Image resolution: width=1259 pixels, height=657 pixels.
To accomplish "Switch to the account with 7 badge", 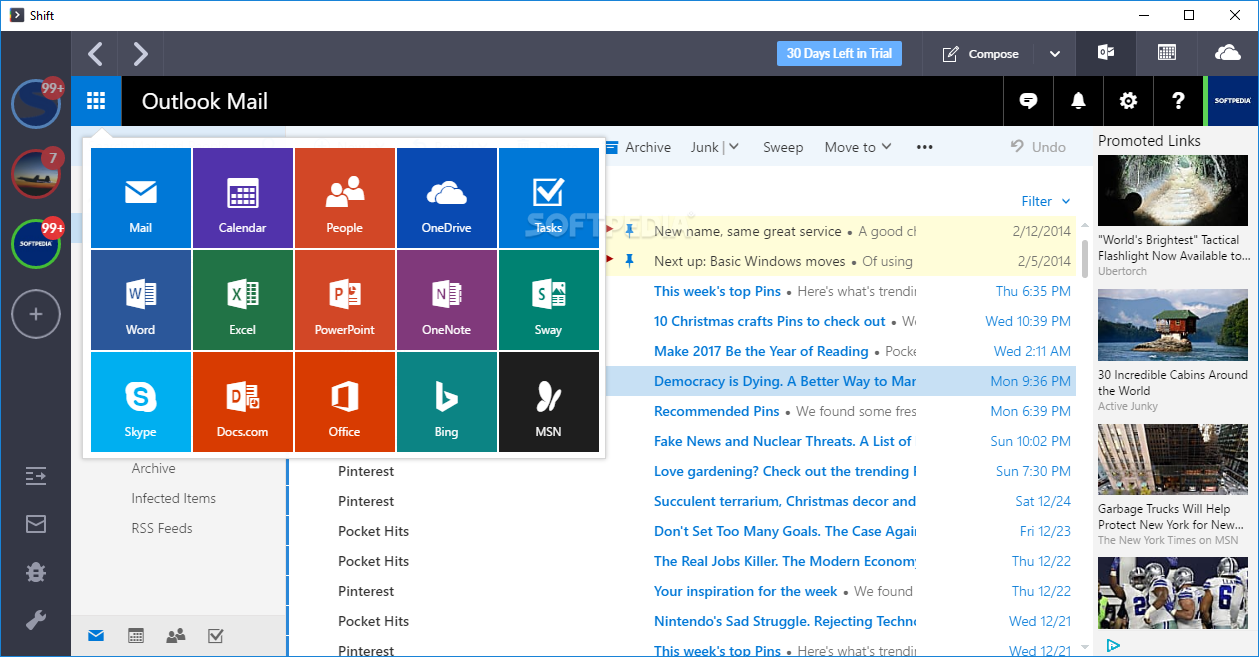I will coord(36,174).
